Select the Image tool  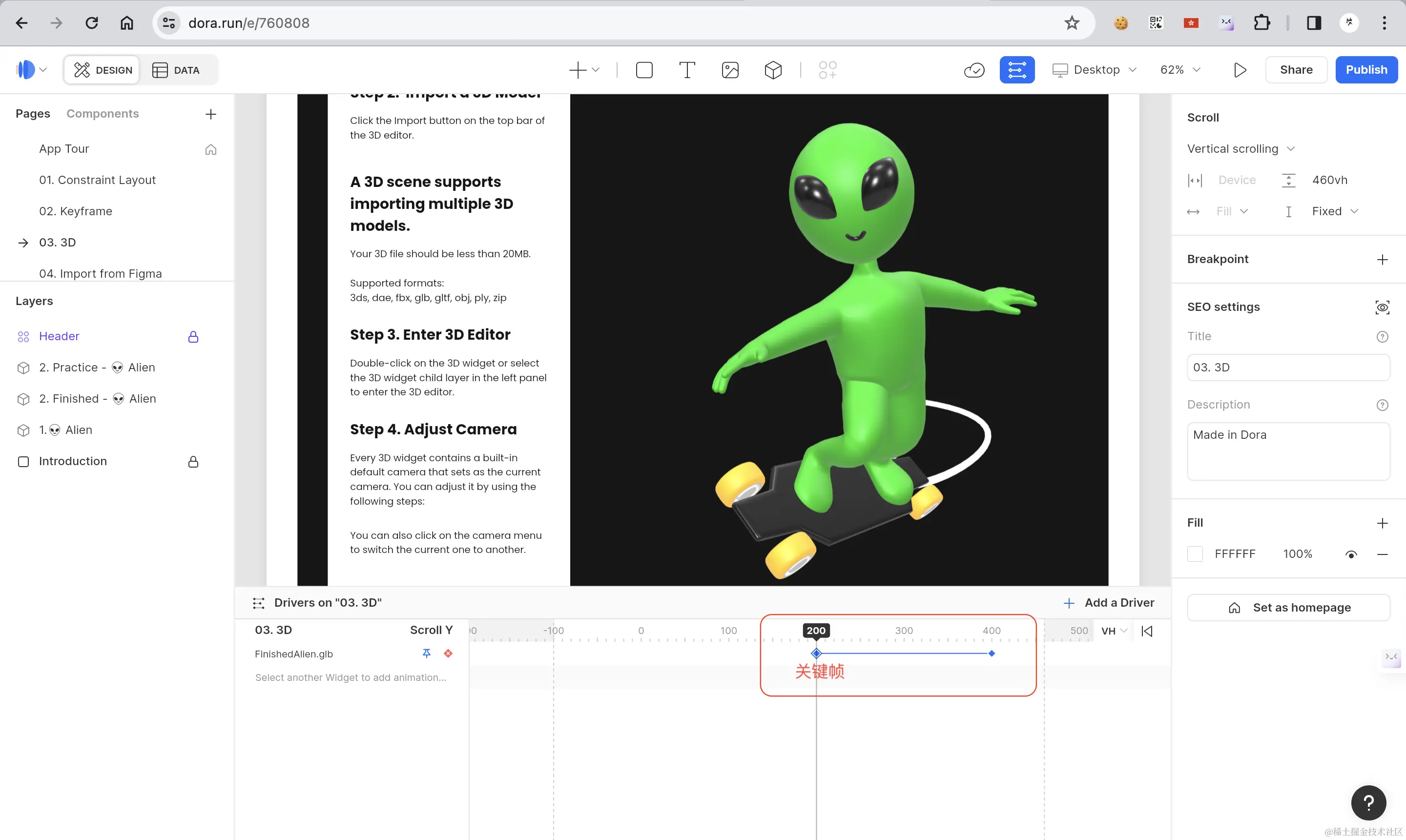tap(730, 70)
